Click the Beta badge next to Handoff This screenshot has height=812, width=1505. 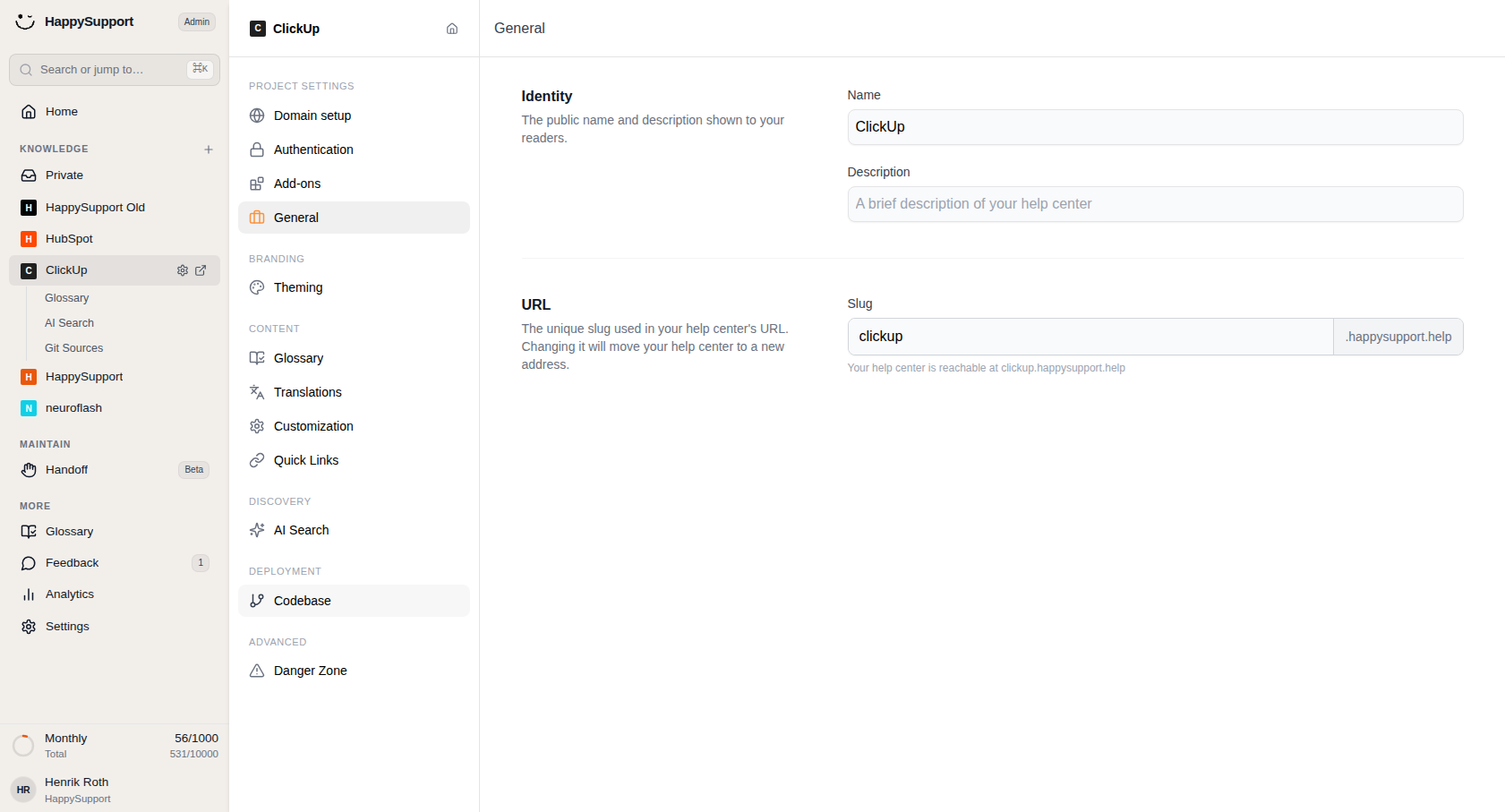point(194,470)
